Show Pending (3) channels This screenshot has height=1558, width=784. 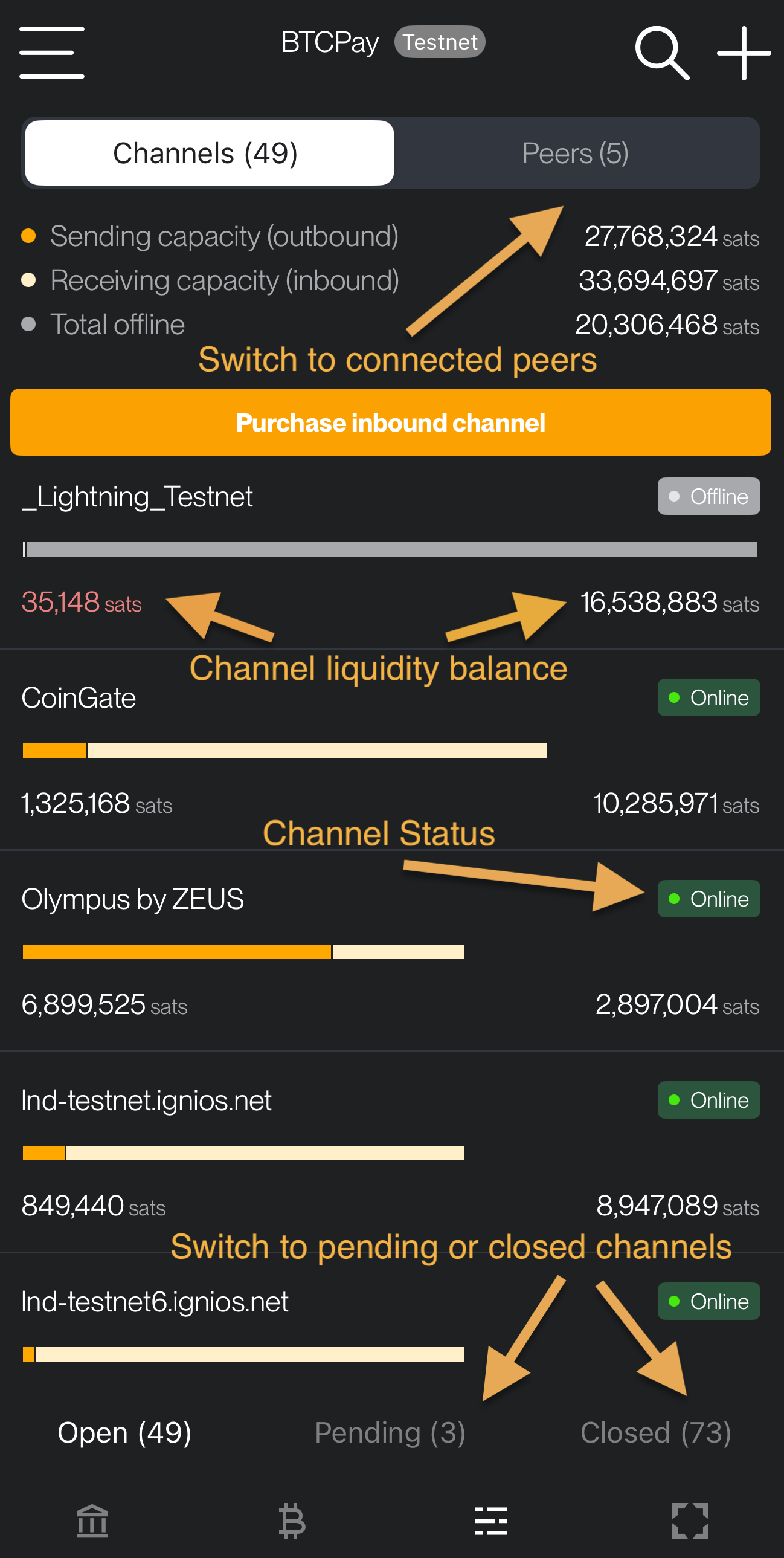coord(390,1432)
